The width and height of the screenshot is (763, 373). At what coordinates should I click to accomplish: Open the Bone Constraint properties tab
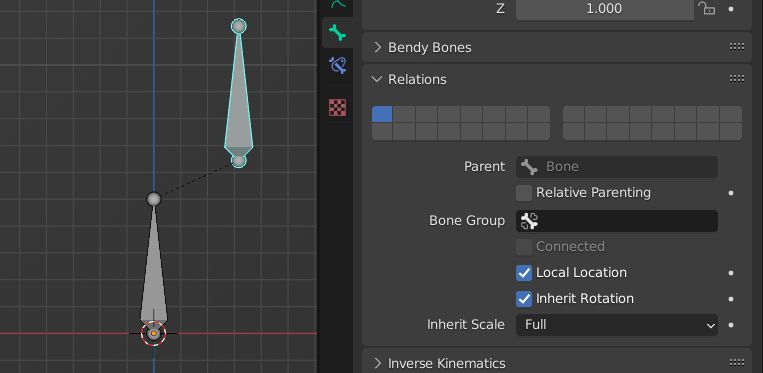click(337, 65)
